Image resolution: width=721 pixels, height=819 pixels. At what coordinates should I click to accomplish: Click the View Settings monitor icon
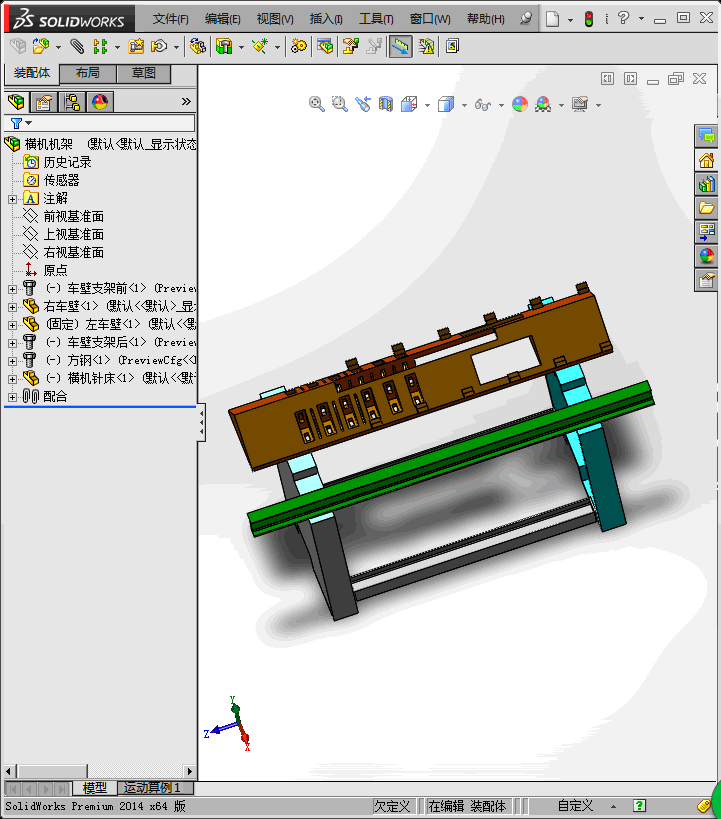pyautogui.click(x=580, y=104)
